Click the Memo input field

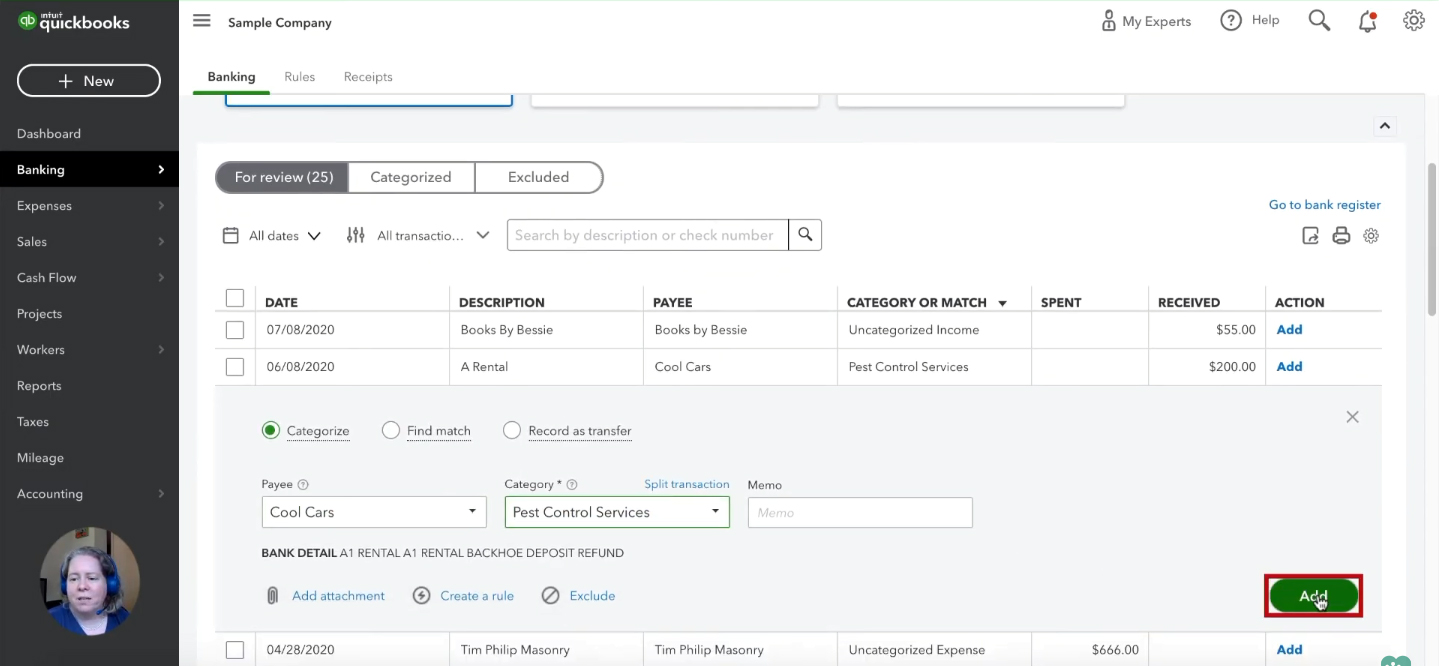(860, 512)
